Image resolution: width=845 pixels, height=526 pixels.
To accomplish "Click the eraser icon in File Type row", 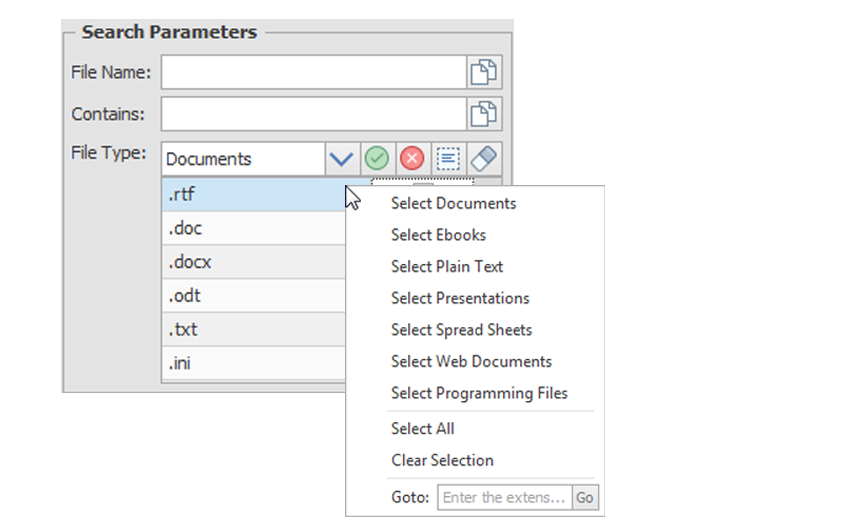I will 483,158.
